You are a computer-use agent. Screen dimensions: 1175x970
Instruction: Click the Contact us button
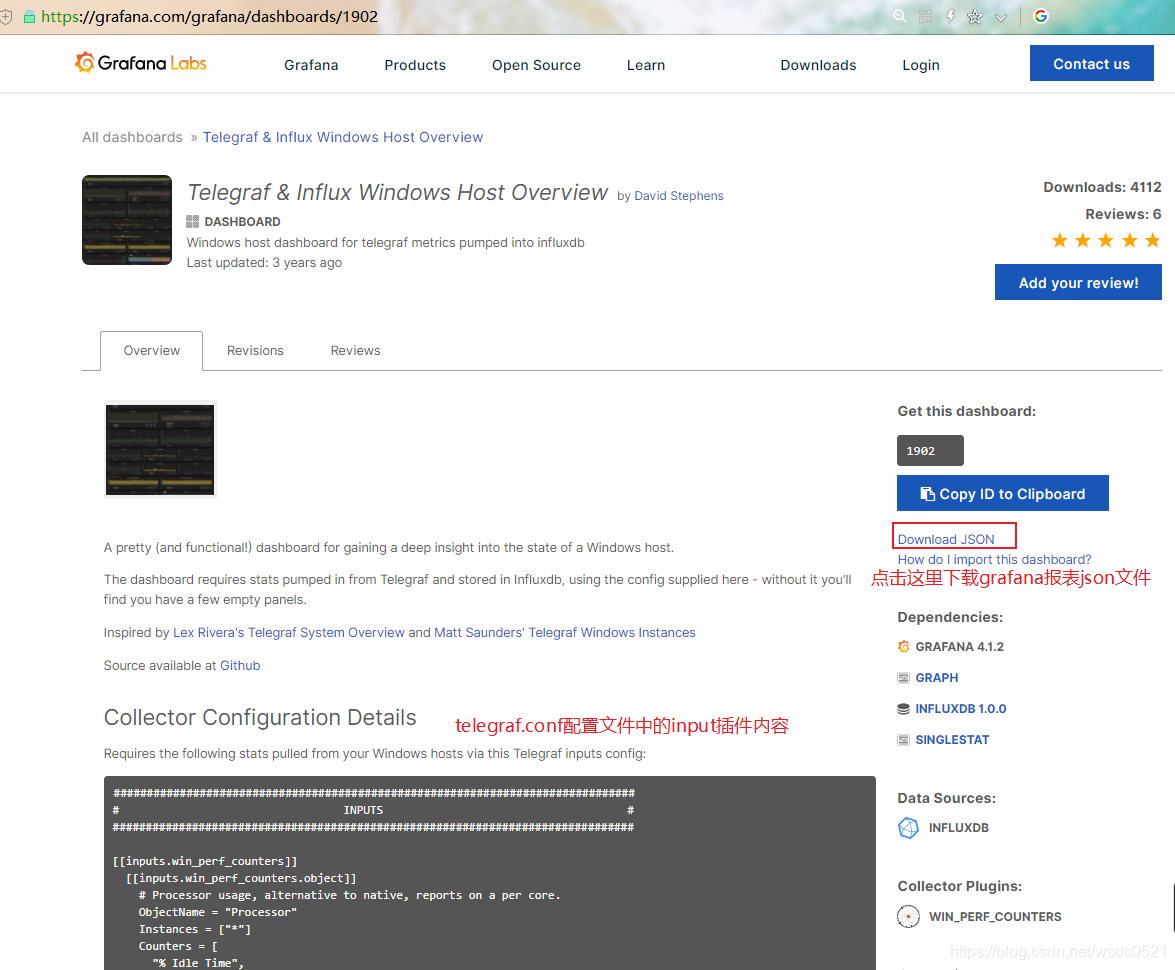point(1091,64)
